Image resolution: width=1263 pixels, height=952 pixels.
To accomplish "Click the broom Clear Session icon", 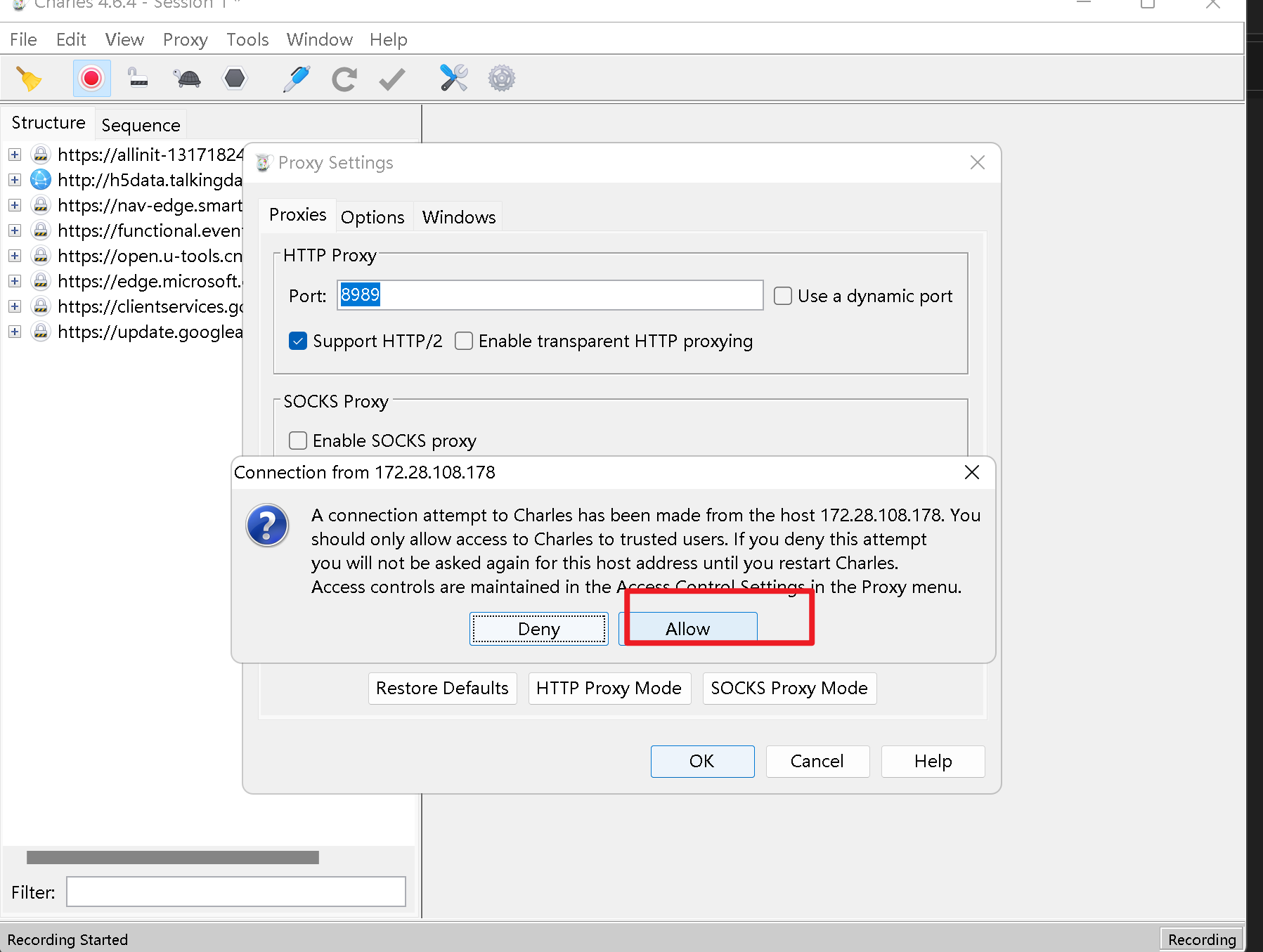I will click(x=29, y=79).
